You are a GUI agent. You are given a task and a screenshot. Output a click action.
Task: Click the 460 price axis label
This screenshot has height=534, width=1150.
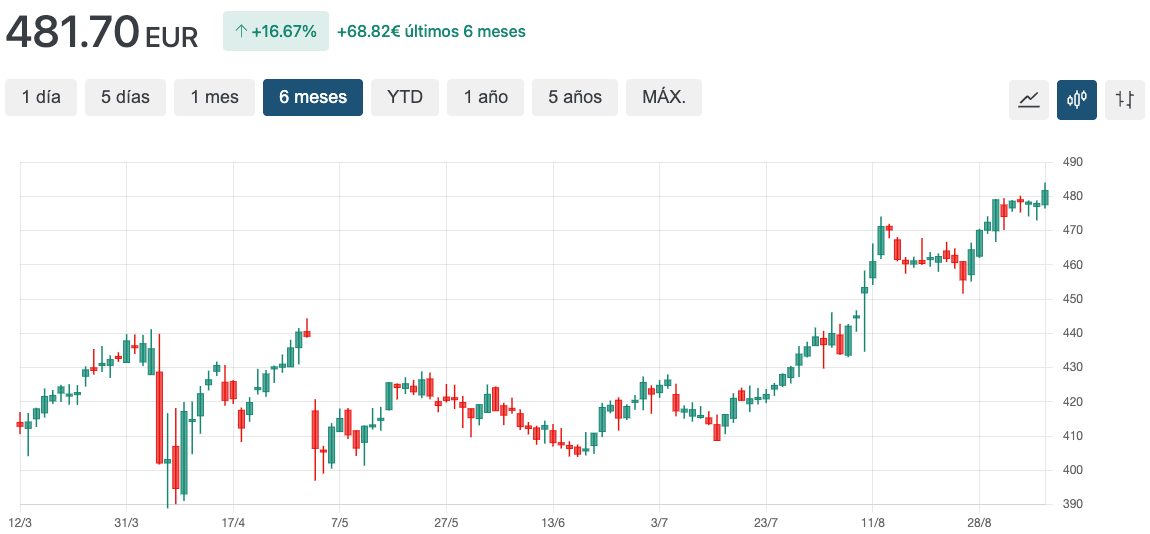[x=1072, y=265]
